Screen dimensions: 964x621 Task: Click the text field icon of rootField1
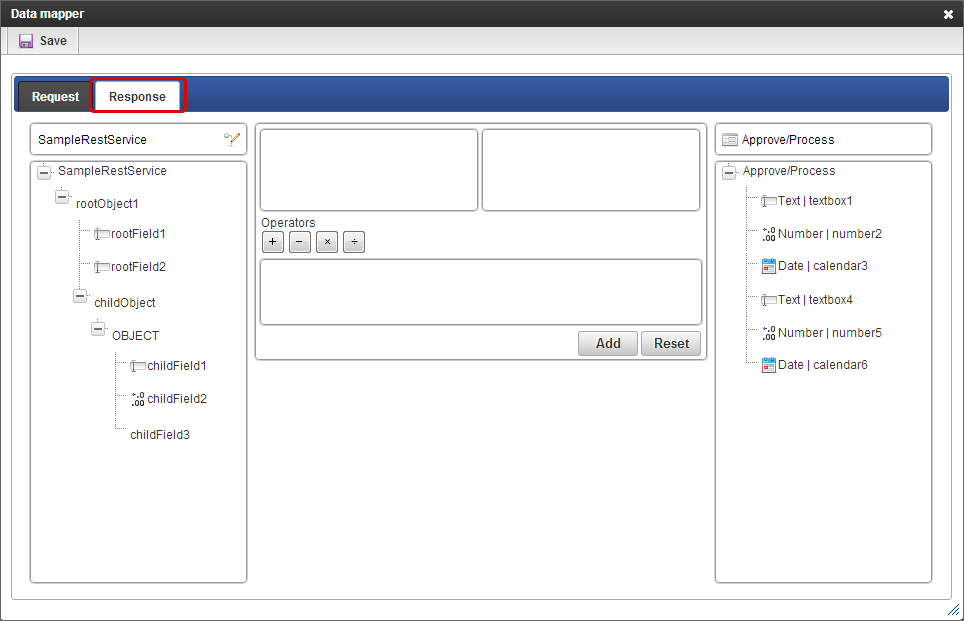102,234
